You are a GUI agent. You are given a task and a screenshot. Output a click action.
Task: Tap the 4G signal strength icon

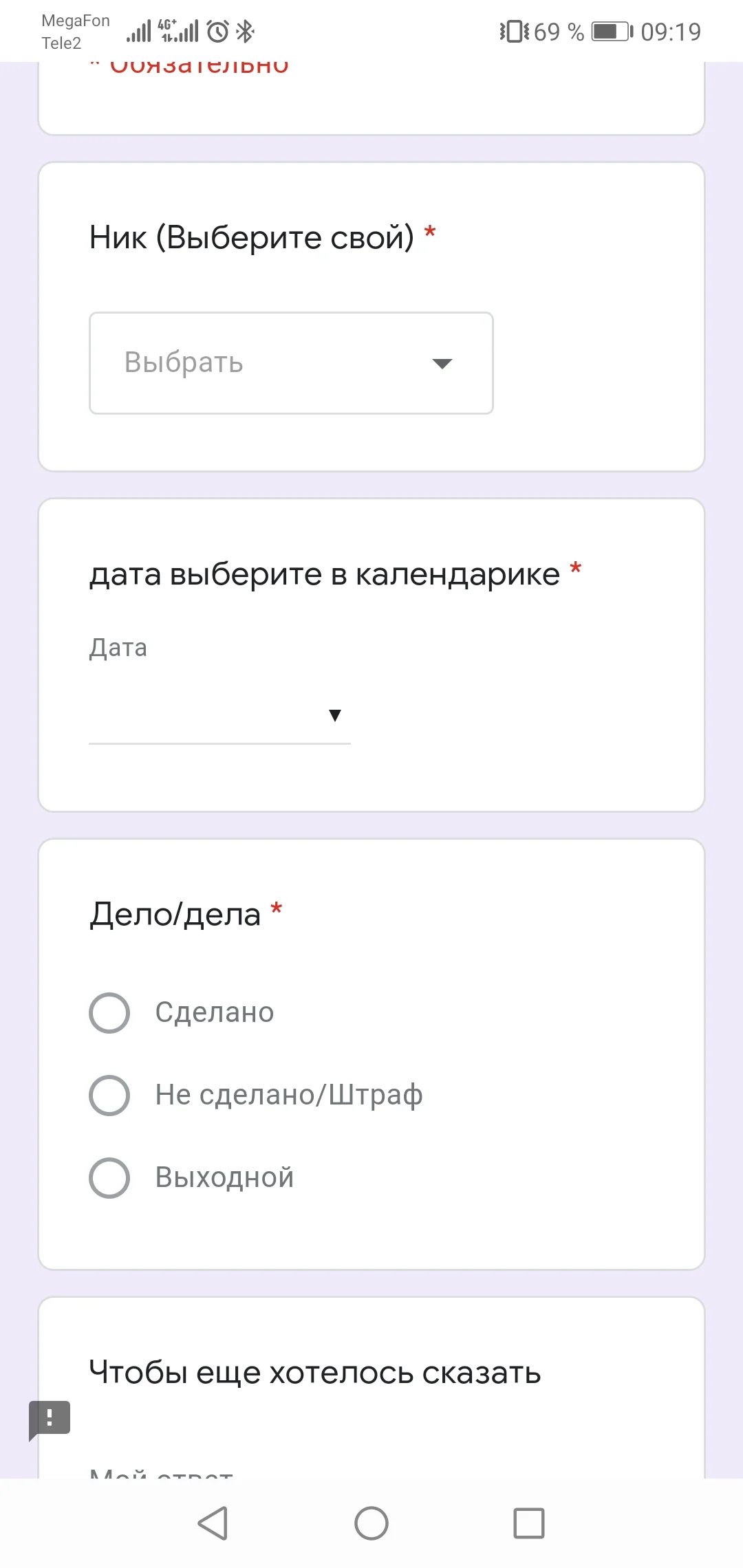pyautogui.click(x=179, y=32)
